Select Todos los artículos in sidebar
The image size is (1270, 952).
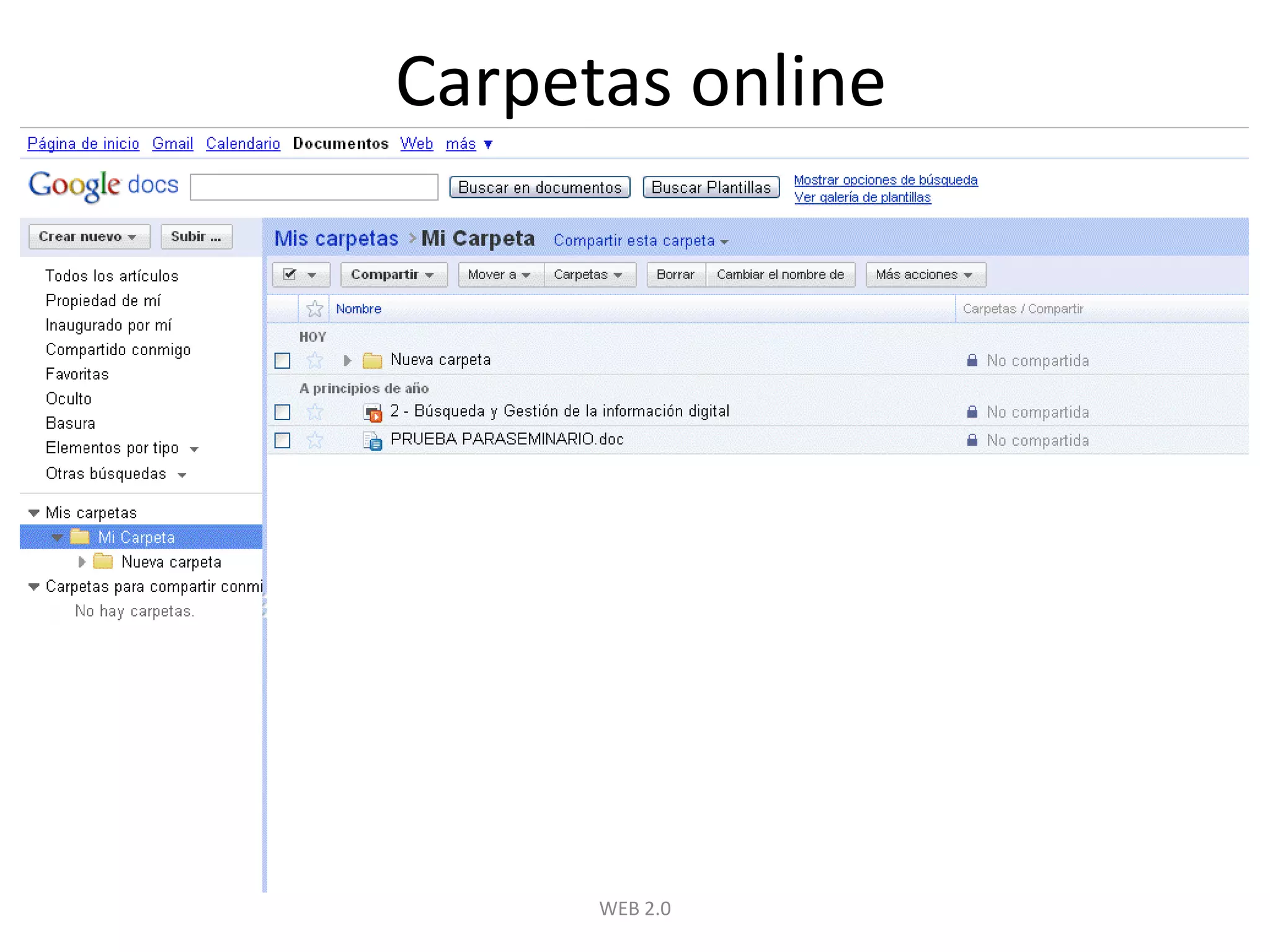pos(112,276)
